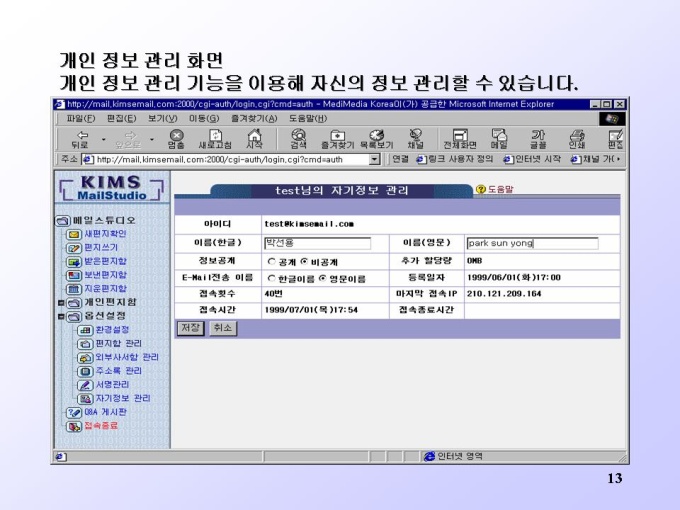Click the 편지쓰기 compose icon in sidebar
This screenshot has width=680, height=510.
[74, 248]
